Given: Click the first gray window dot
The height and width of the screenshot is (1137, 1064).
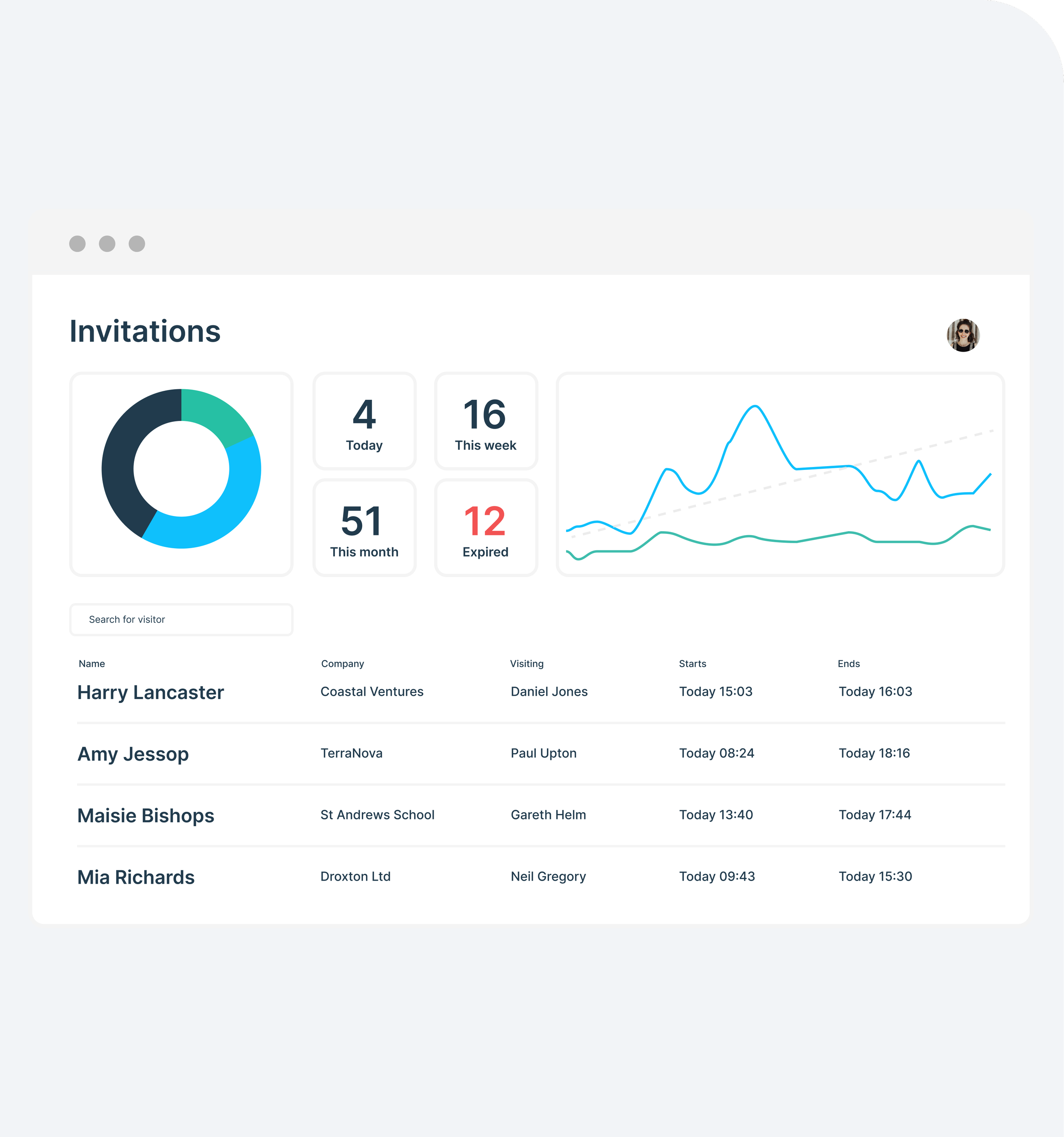Looking at the screenshot, I should pos(77,243).
